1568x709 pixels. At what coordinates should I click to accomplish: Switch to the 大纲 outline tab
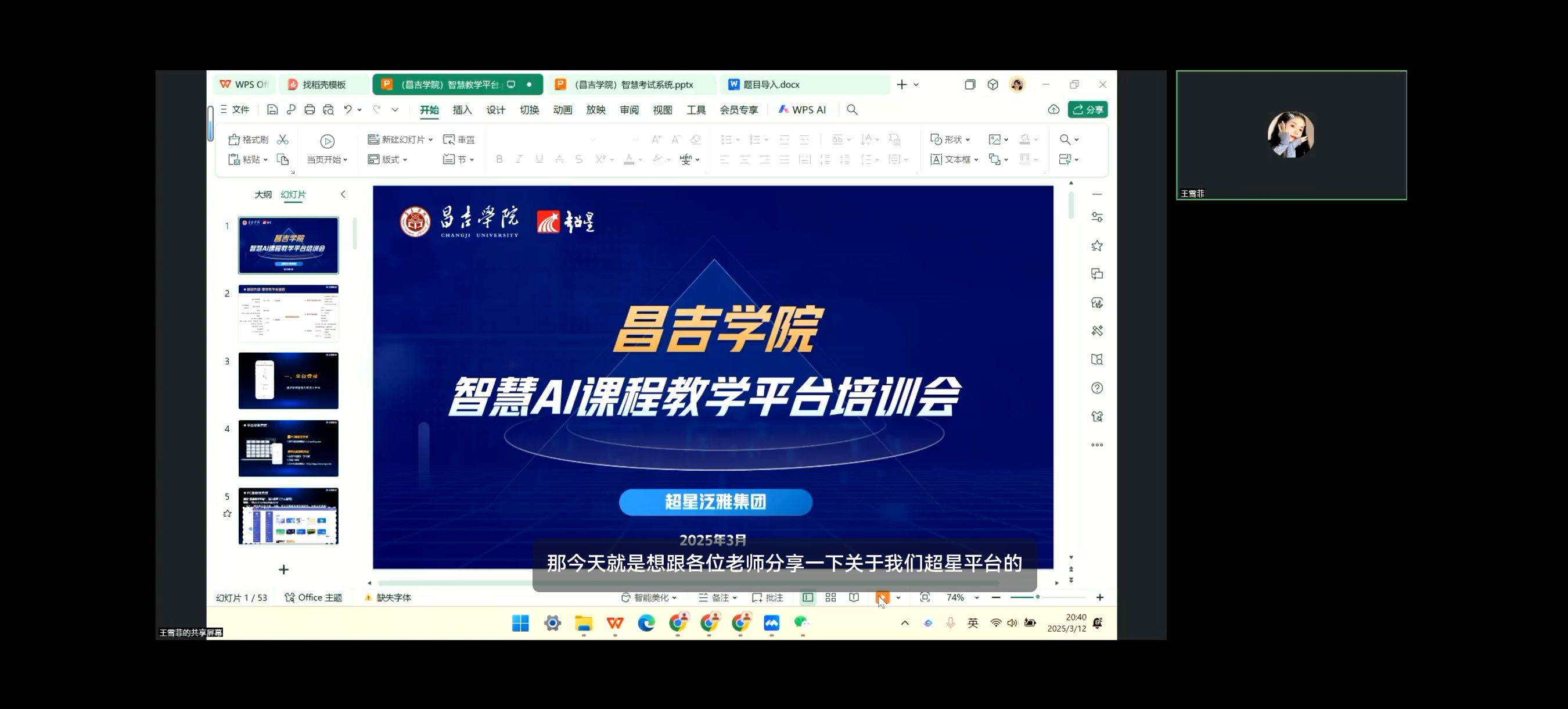pyautogui.click(x=263, y=194)
